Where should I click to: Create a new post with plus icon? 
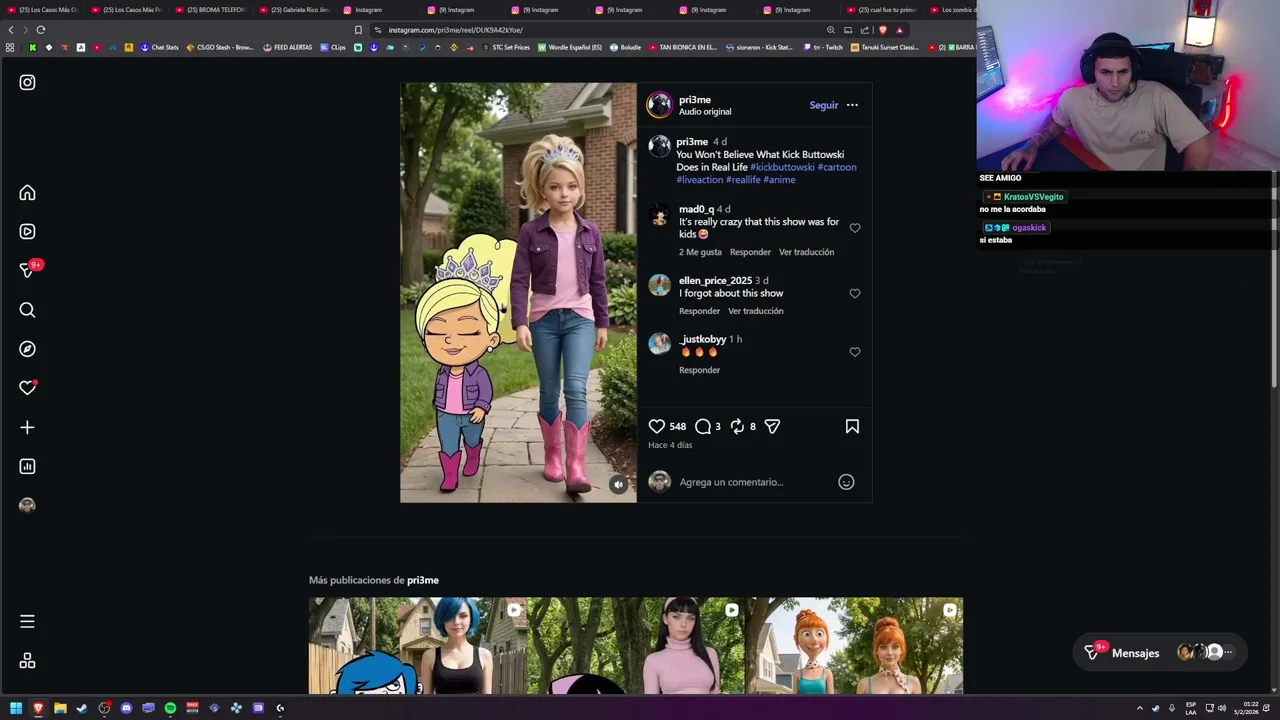27,427
